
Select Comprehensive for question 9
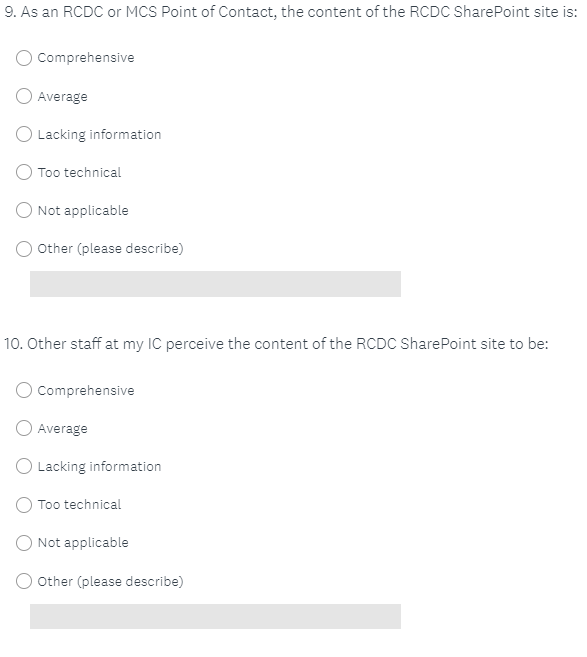coord(24,58)
